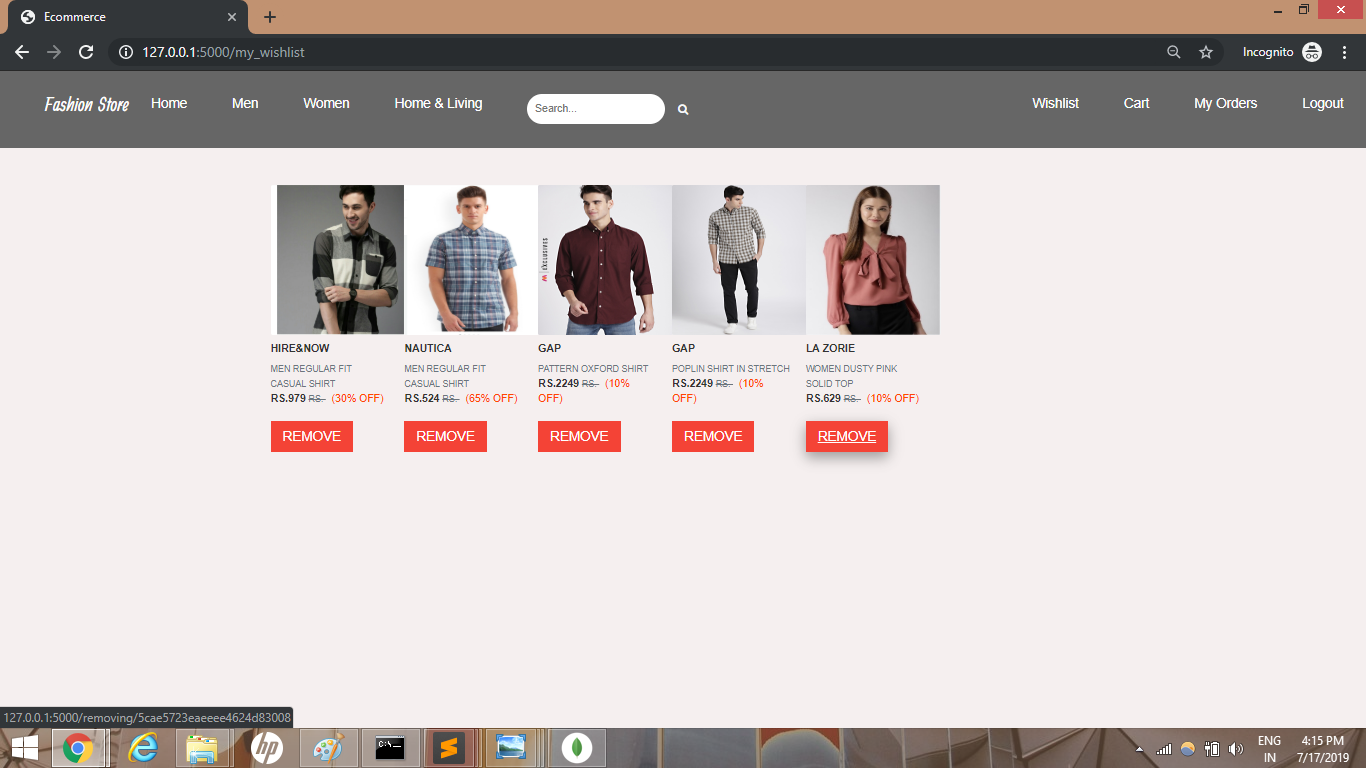Open NAUTICA blue plaid shirt image
Screen dimensions: 1366x768
[471, 260]
